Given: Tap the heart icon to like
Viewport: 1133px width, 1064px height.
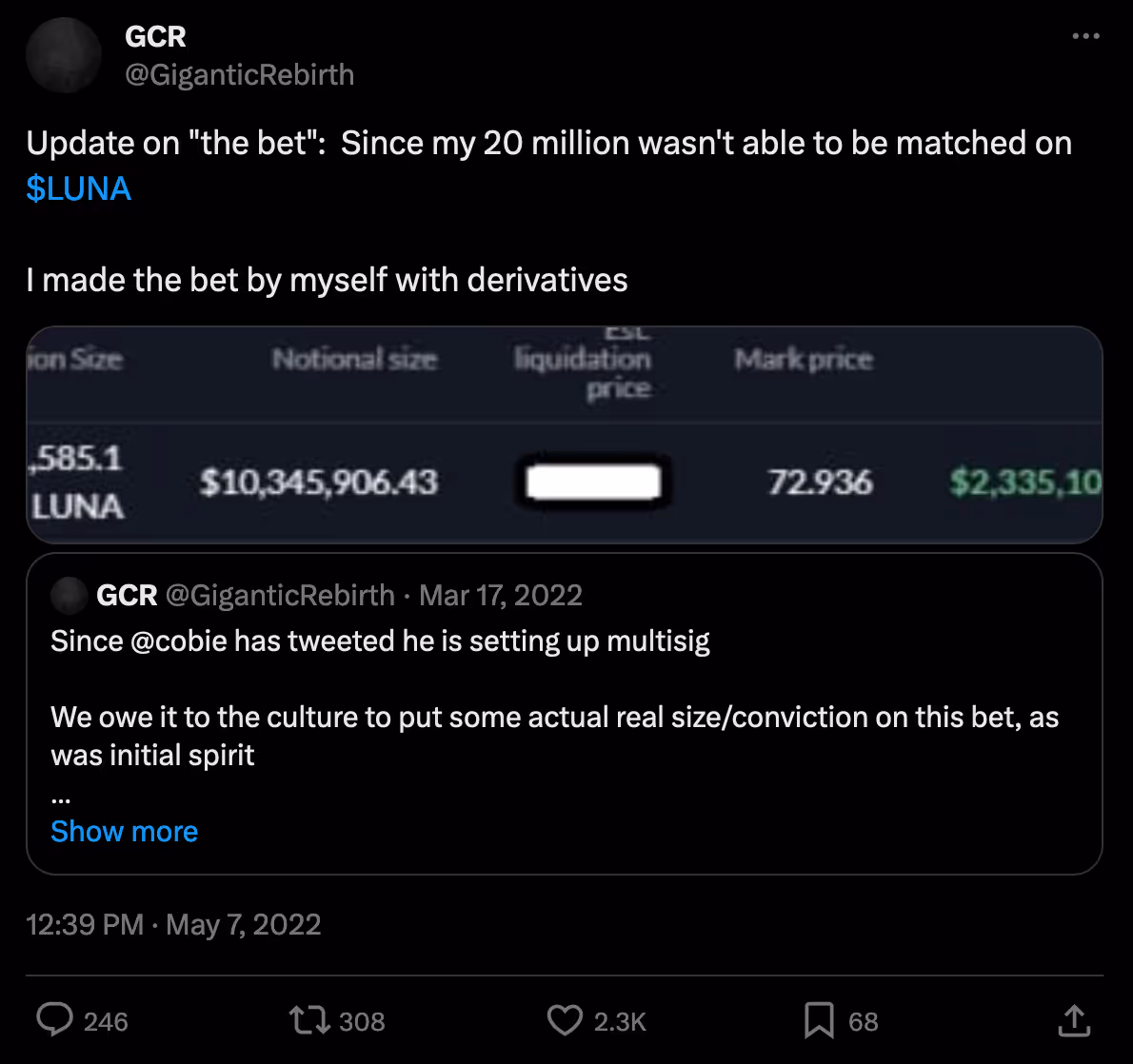Looking at the screenshot, I should point(565,1020).
